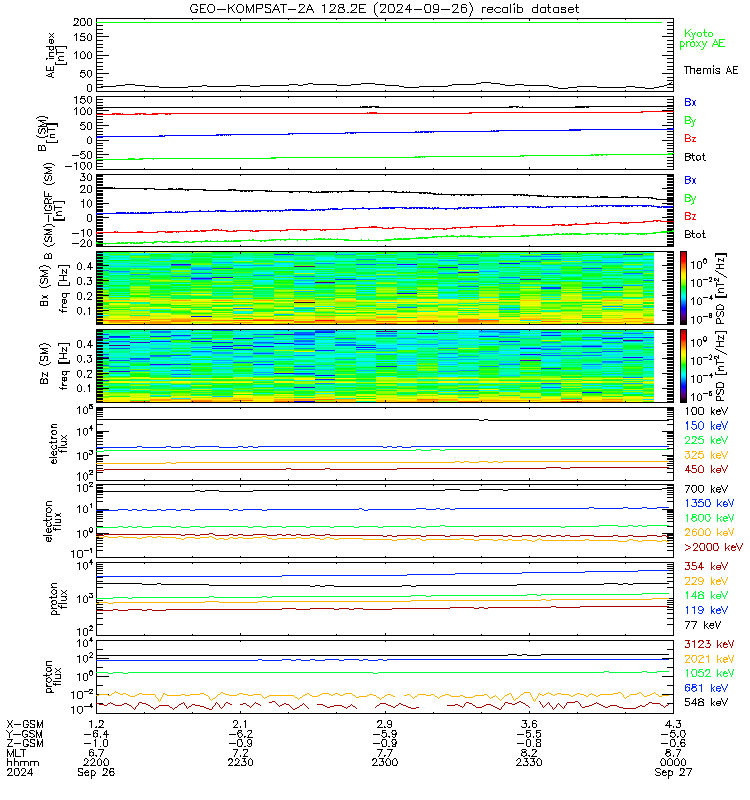The image size is (750, 800).
Task: Click the '2230' time tick label
Action: 240,762
